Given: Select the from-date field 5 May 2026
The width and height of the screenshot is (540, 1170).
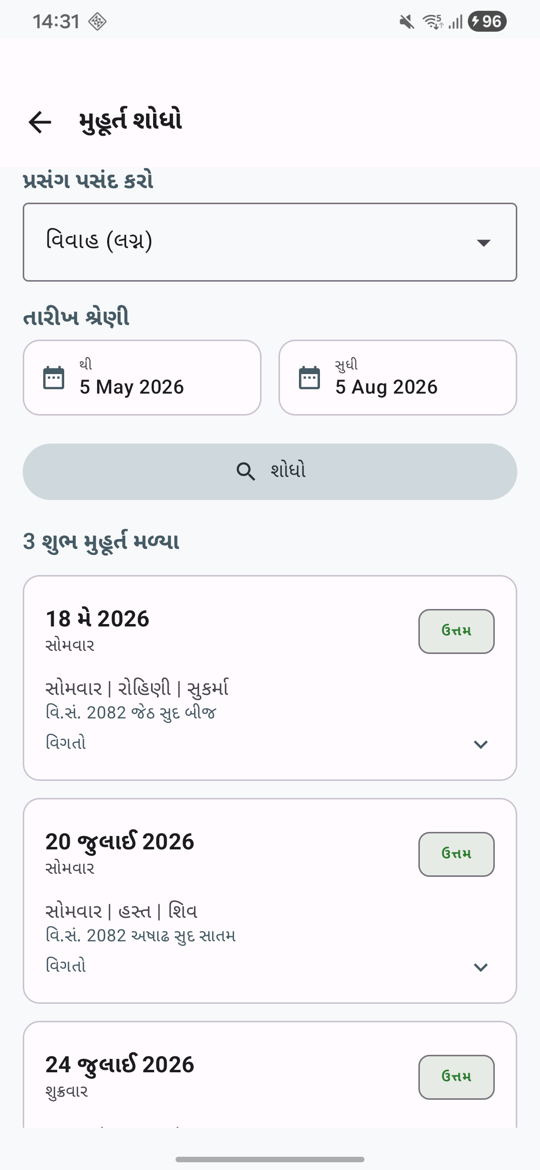Looking at the screenshot, I should [x=142, y=378].
